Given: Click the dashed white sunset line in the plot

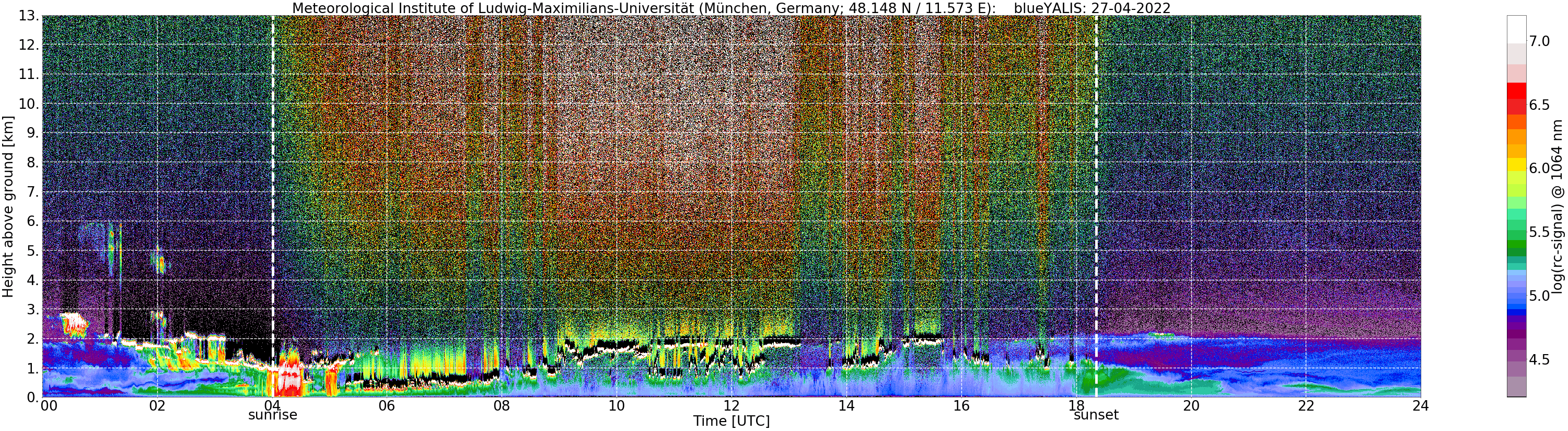Looking at the screenshot, I should [x=1096, y=206].
